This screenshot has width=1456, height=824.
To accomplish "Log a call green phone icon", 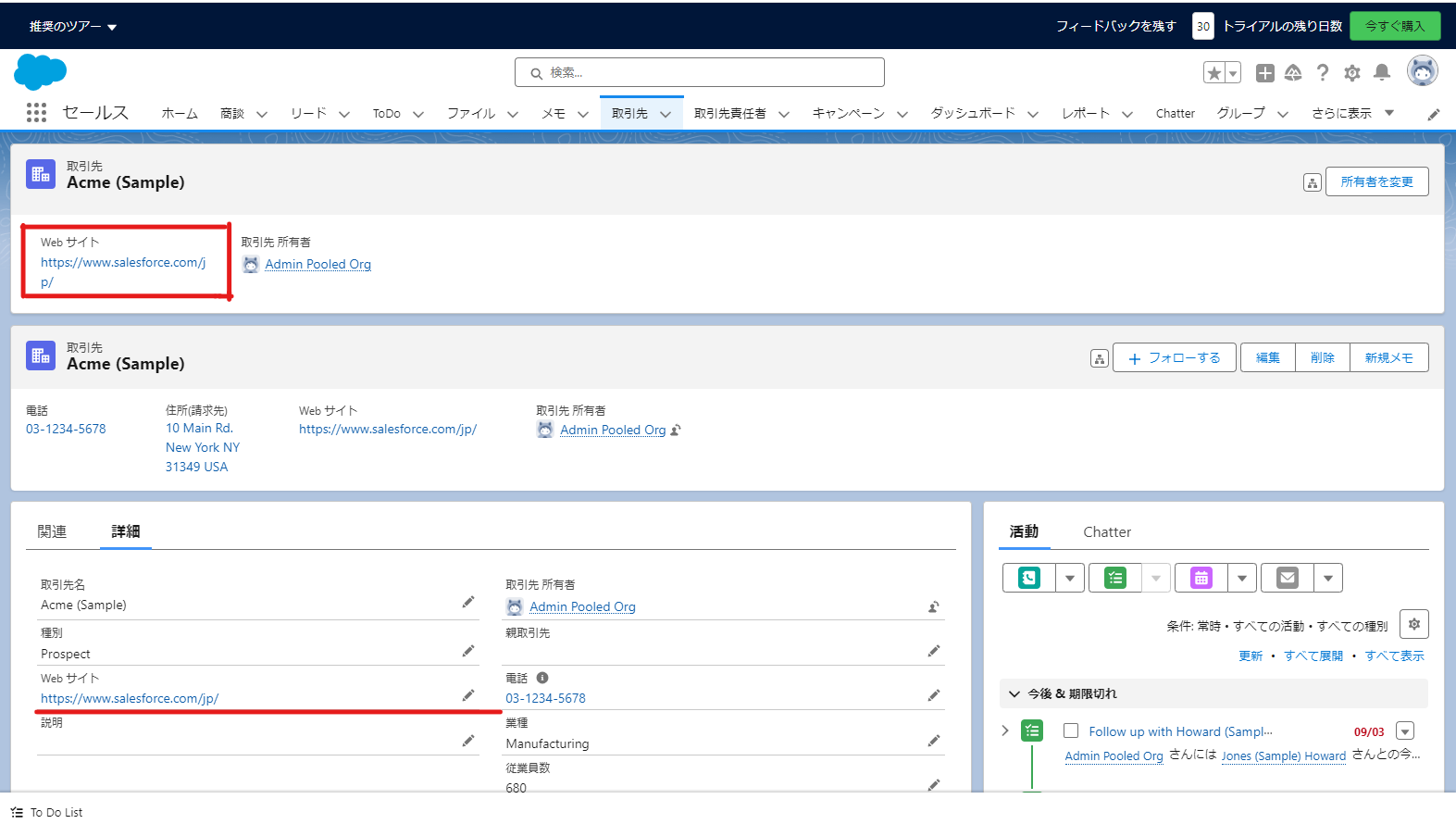I will [x=1029, y=578].
